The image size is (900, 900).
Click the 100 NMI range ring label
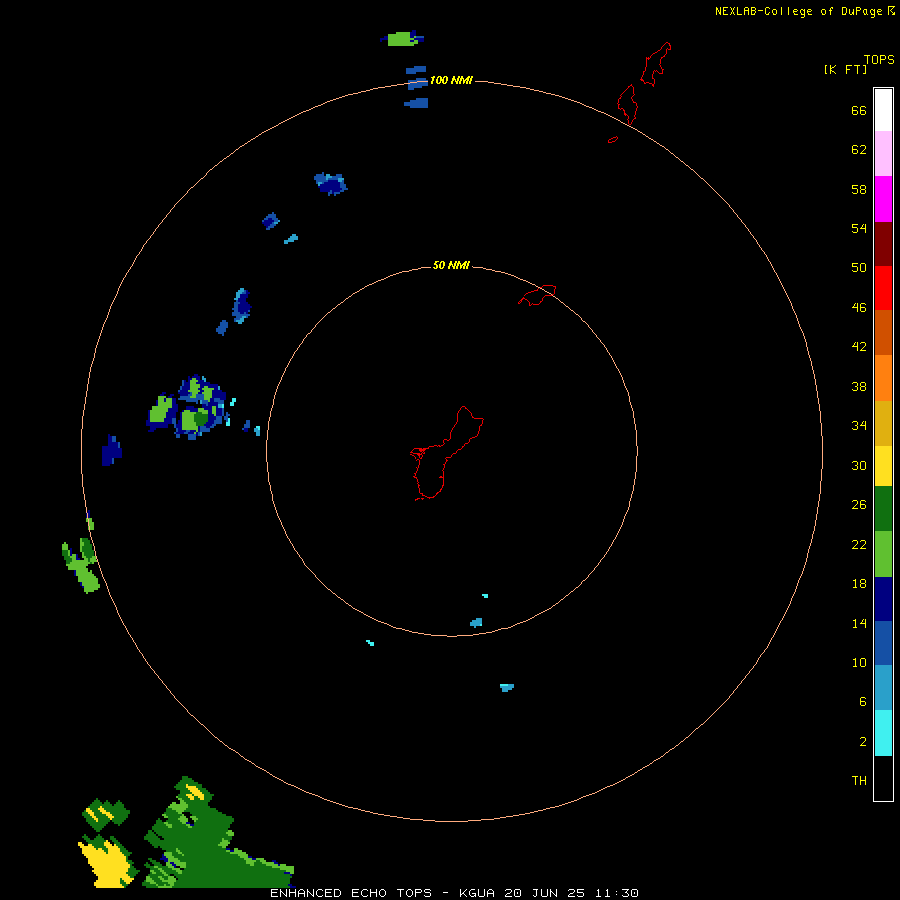(451, 80)
